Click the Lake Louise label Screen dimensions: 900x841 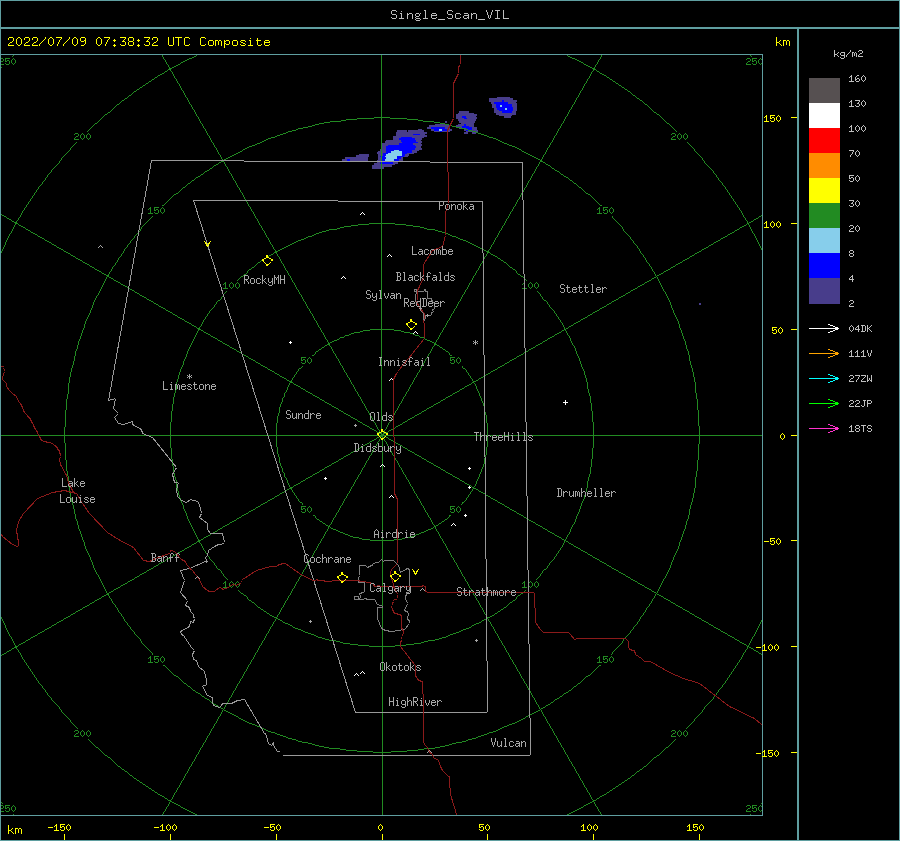click(77, 491)
